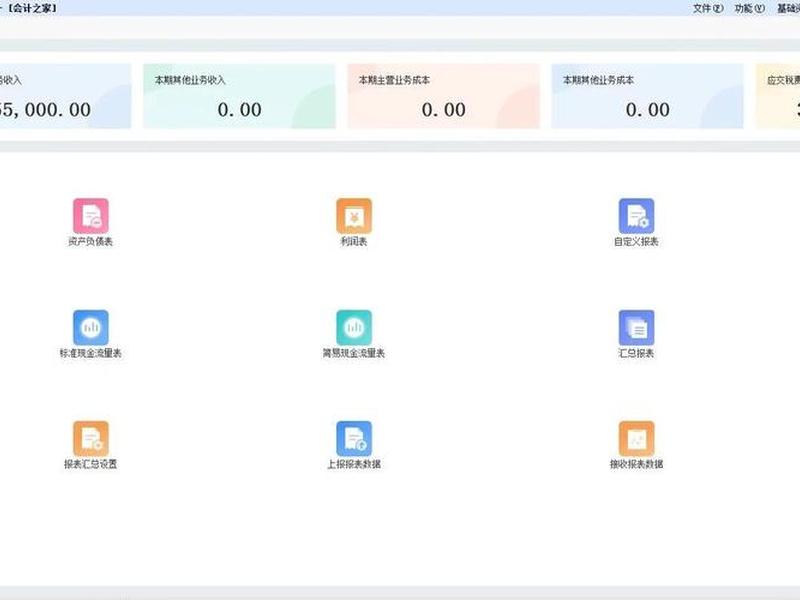Open the 资产负债表 report icon

(x=91, y=216)
